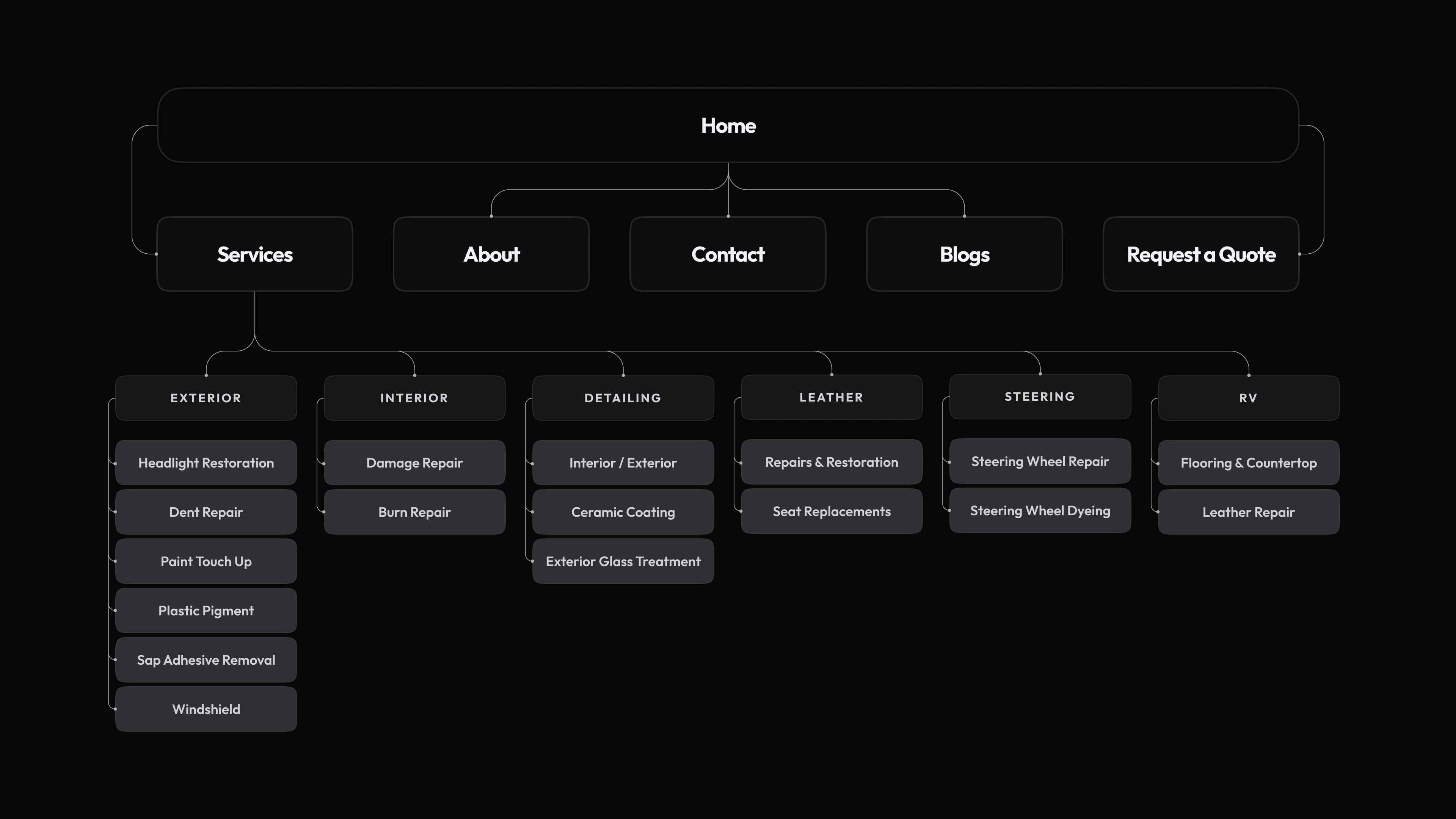1456x819 pixels.
Task: Click the Contact page node
Action: point(728,254)
